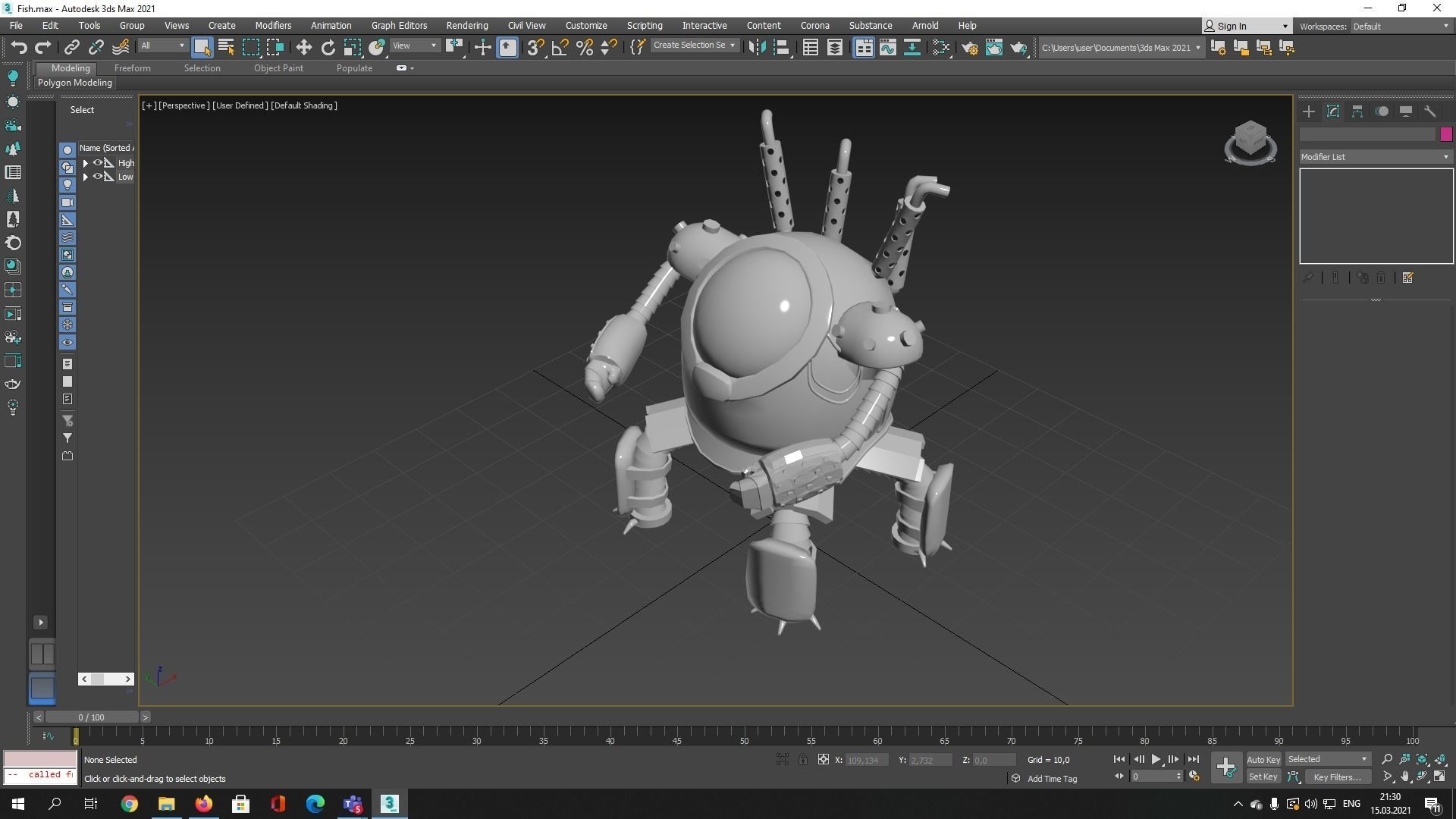
Task: Hide the High layer eye icon
Action: [98, 163]
